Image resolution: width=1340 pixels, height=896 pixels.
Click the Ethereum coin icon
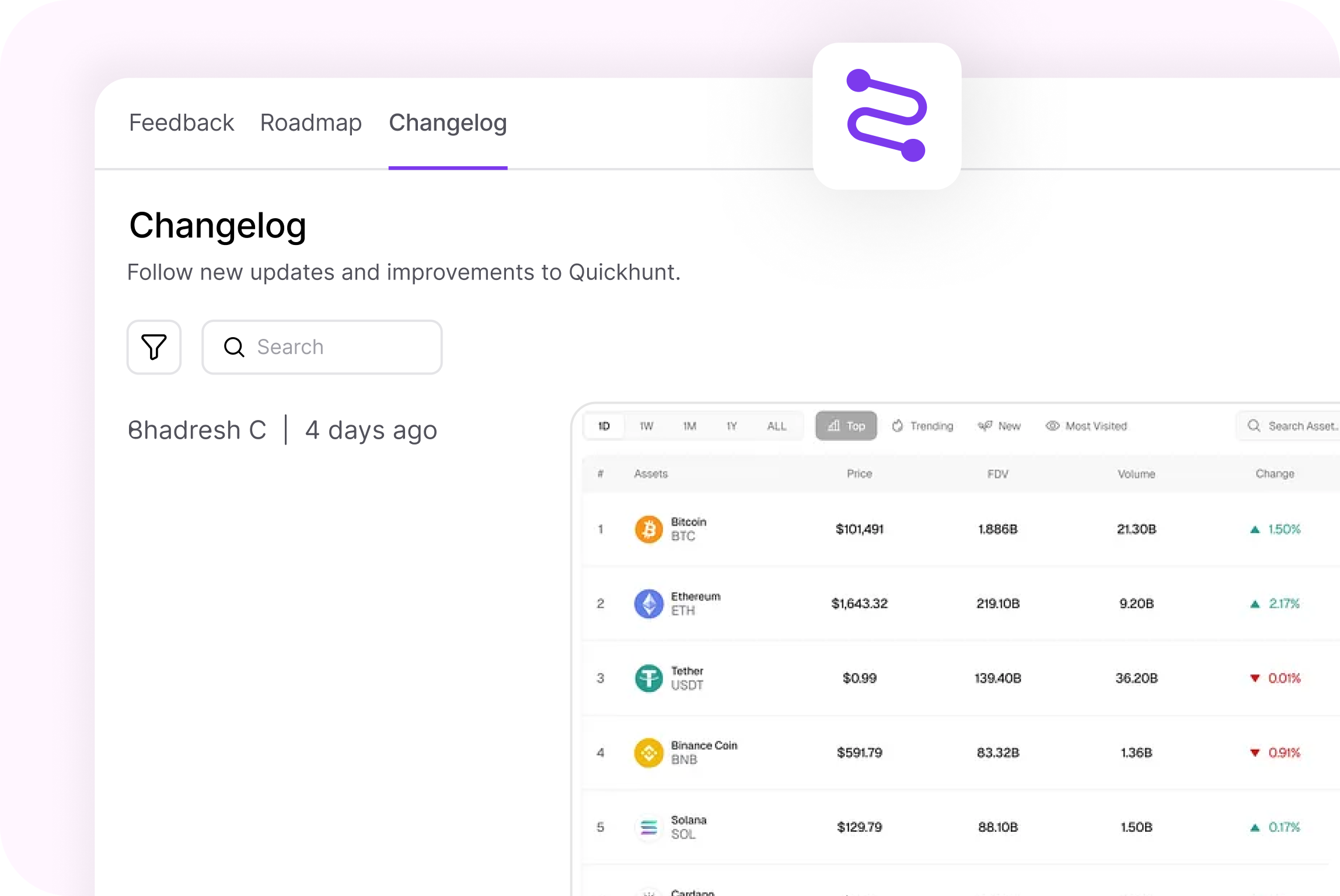click(x=648, y=604)
